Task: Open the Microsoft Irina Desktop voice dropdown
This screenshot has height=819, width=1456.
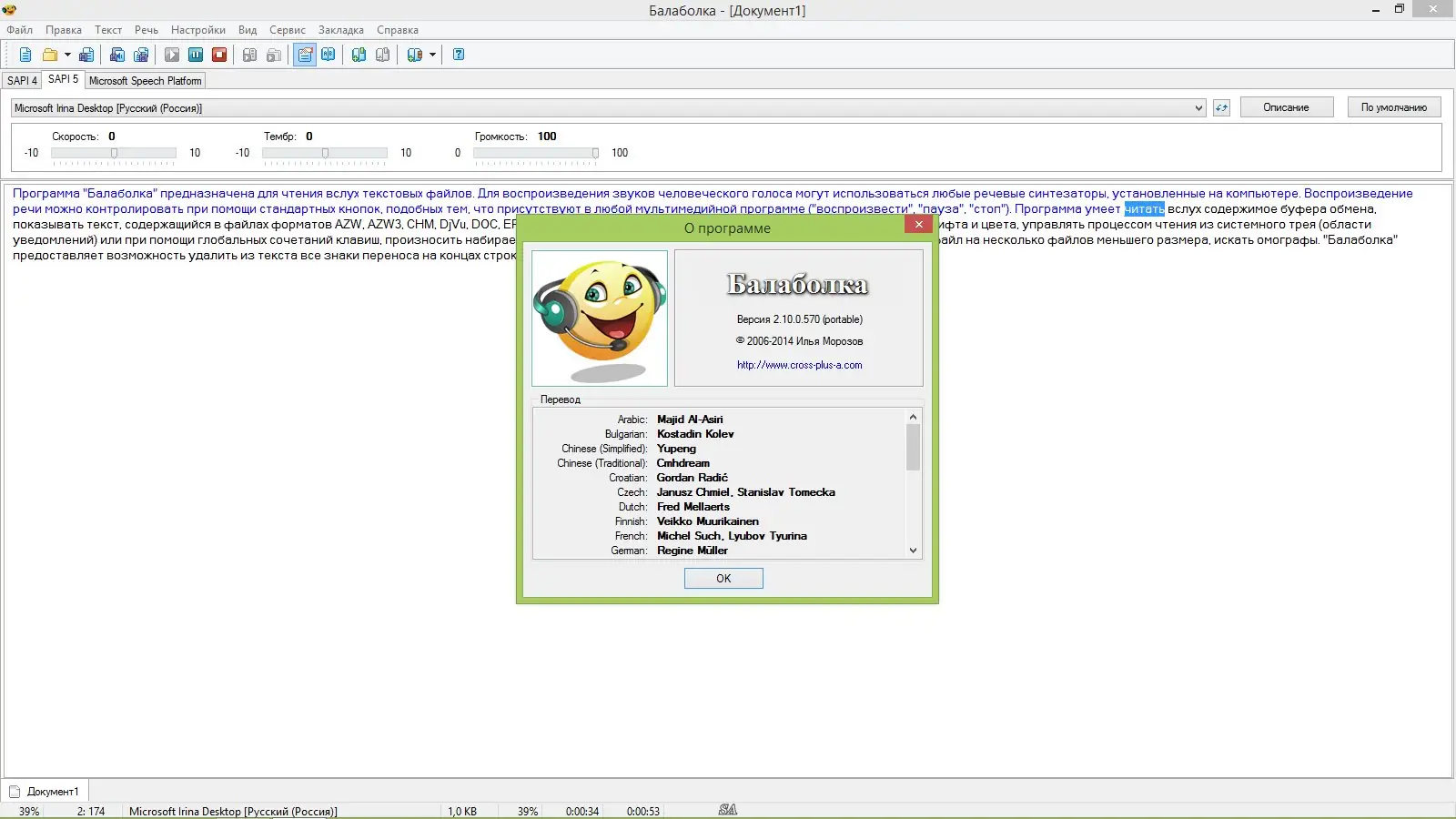Action: (609, 108)
